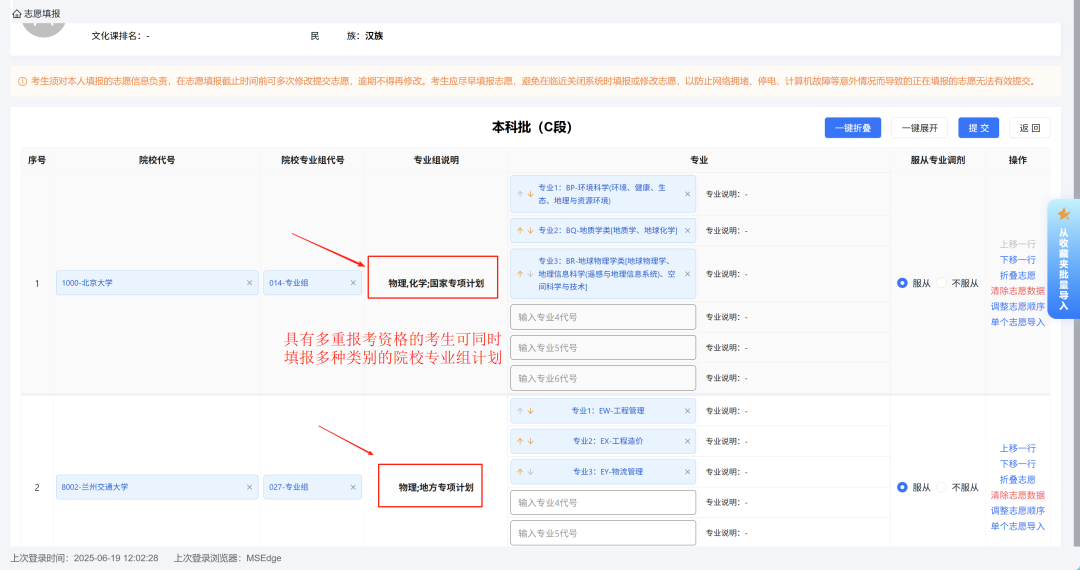The width and height of the screenshot is (1080, 570).
Task: Expand all entries with 一键展开
Action: [920, 128]
